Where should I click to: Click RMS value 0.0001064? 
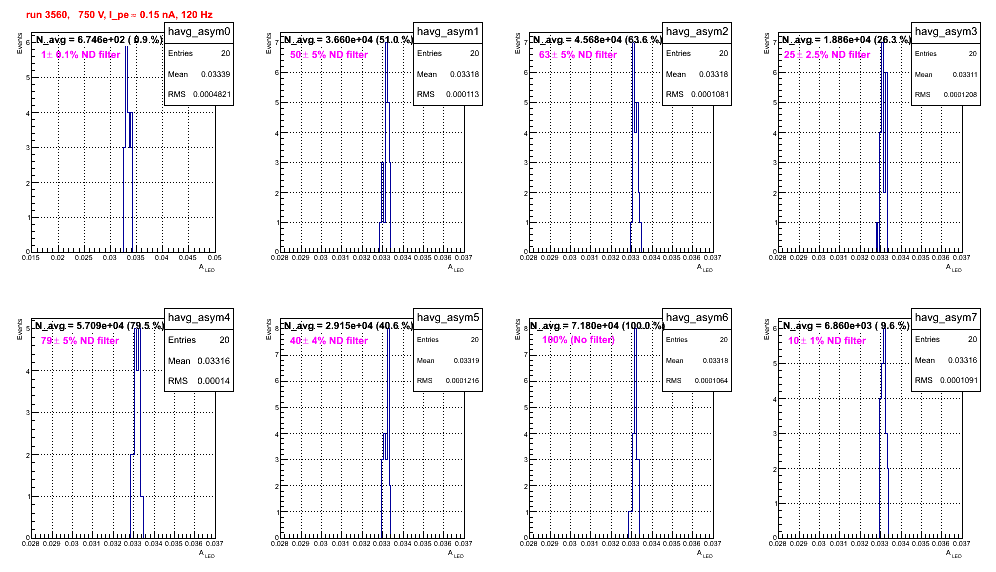point(711,381)
